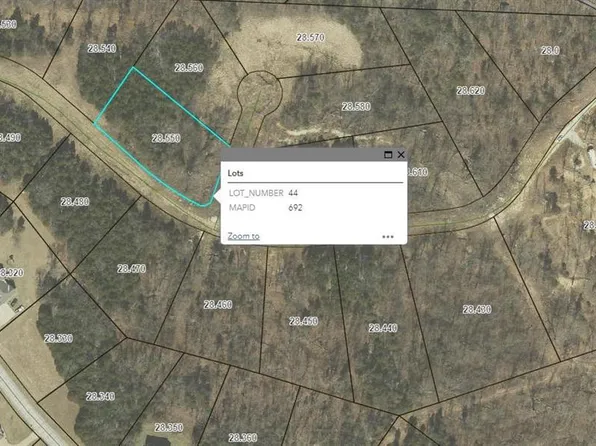Select parcel labeled 28.610
This screenshot has height=446, width=596.
[x=417, y=172]
